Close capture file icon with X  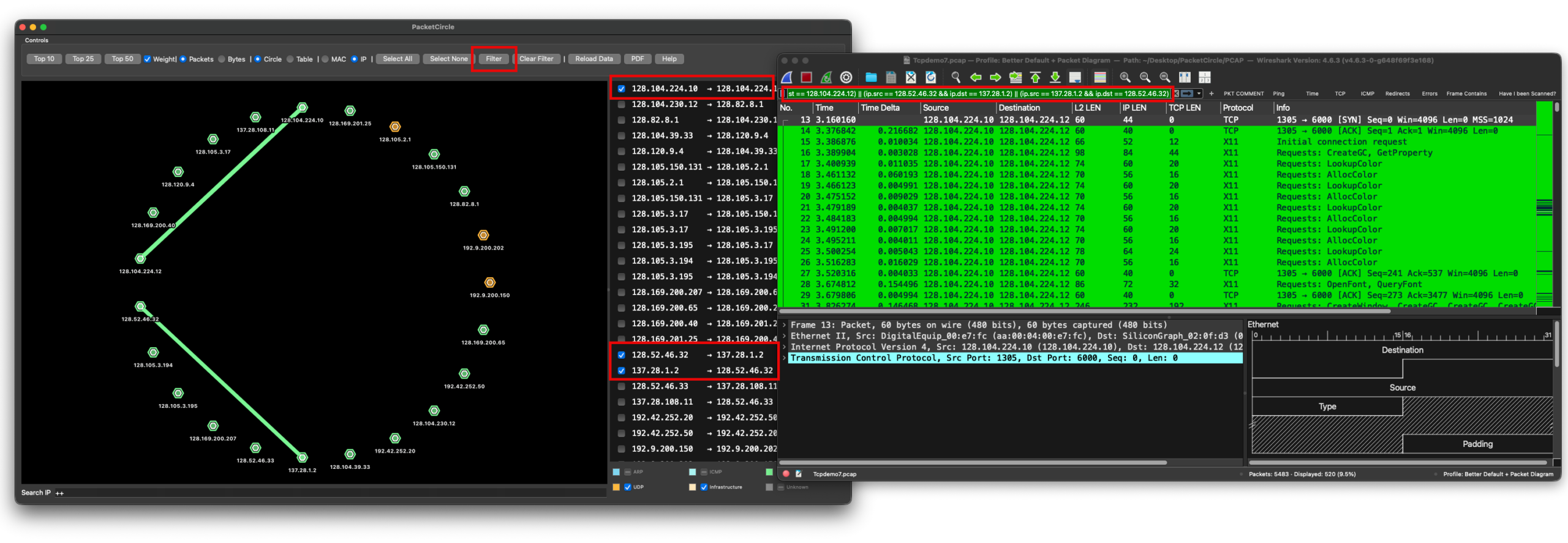911,77
